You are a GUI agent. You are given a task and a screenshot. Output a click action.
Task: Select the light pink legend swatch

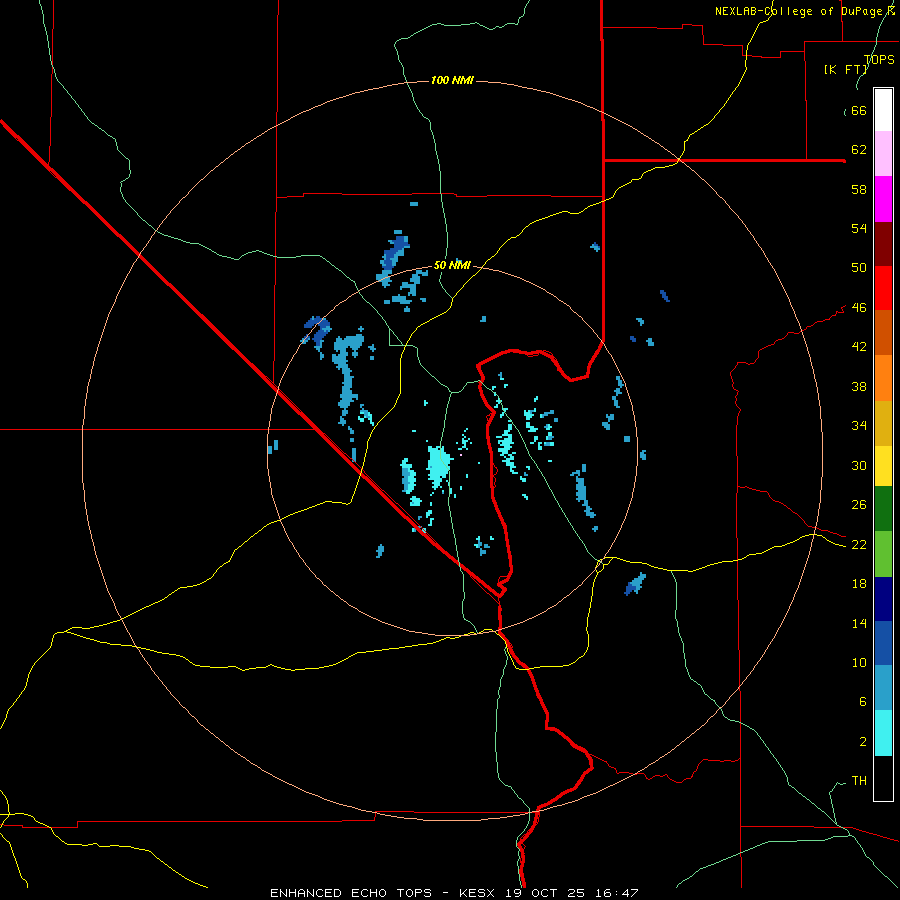[x=883, y=154]
